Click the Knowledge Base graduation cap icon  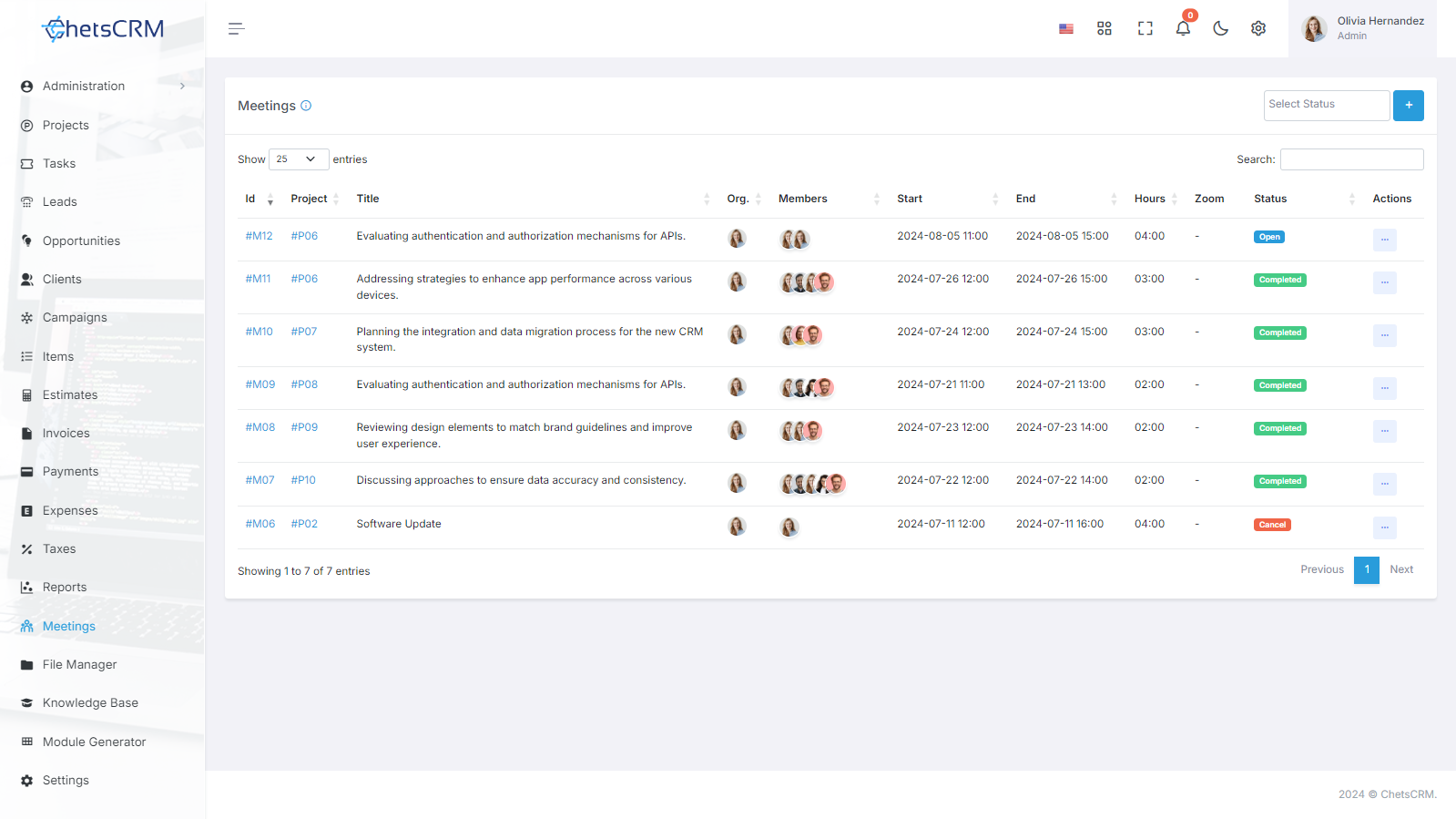tap(27, 703)
